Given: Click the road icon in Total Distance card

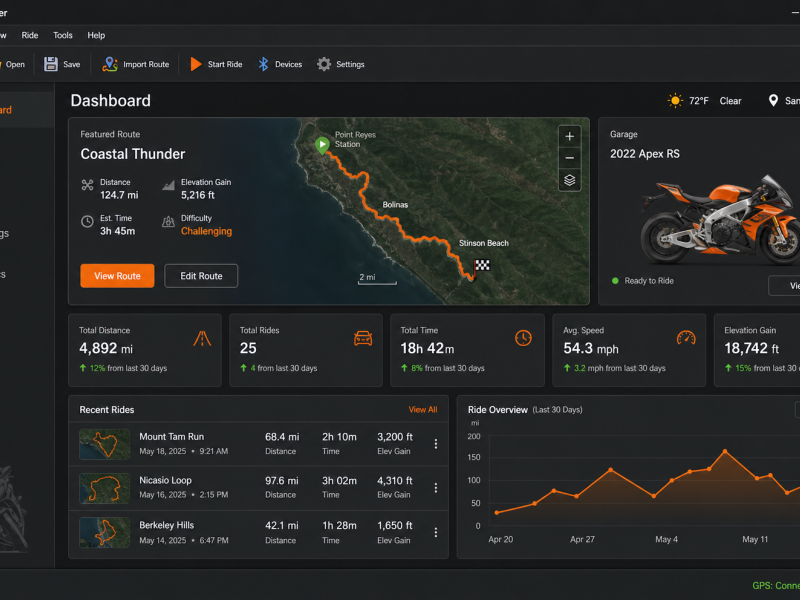Looking at the screenshot, I should point(202,338).
